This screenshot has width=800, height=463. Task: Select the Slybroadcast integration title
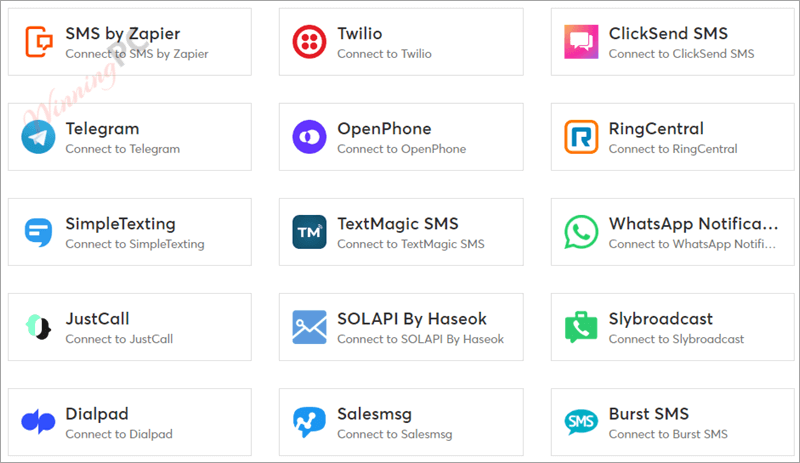coord(660,319)
